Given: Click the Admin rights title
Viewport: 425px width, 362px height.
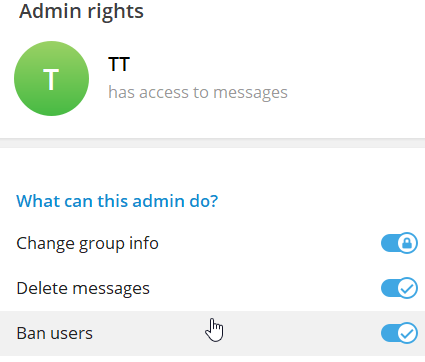Looking at the screenshot, I should [x=81, y=11].
